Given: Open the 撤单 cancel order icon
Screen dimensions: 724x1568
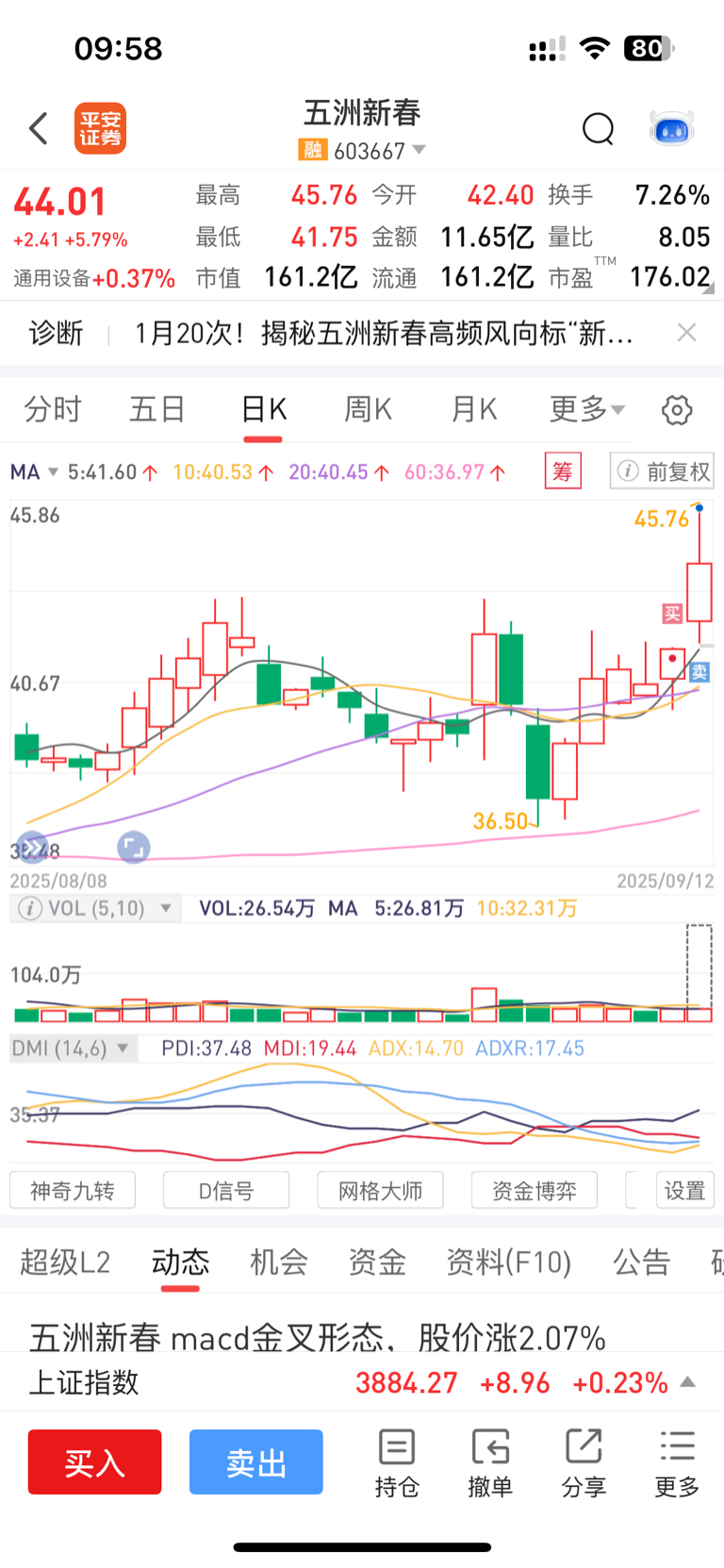Looking at the screenshot, I should 490,1463.
